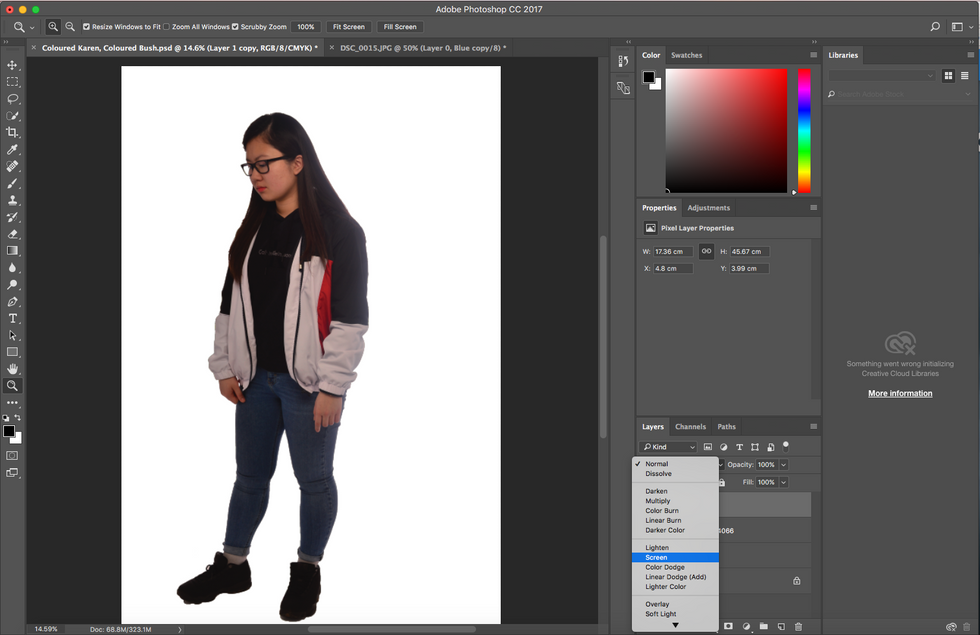980x635 pixels.
Task: Click the Zoom In mode icon
Action: coord(53,27)
